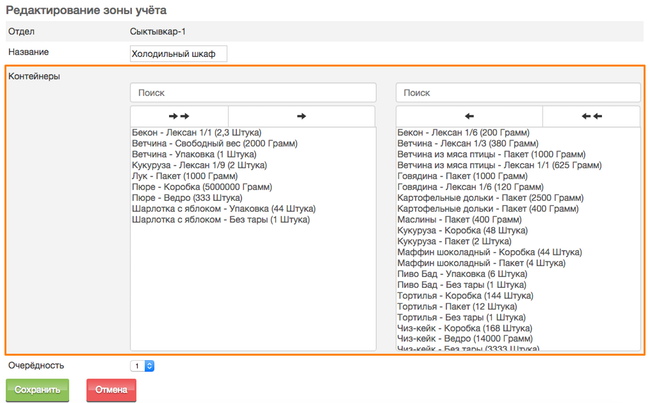Select 'Чиз-кейк - Ведро (14000 Грамм)'
The height and width of the screenshot is (403, 650).
coord(465,338)
